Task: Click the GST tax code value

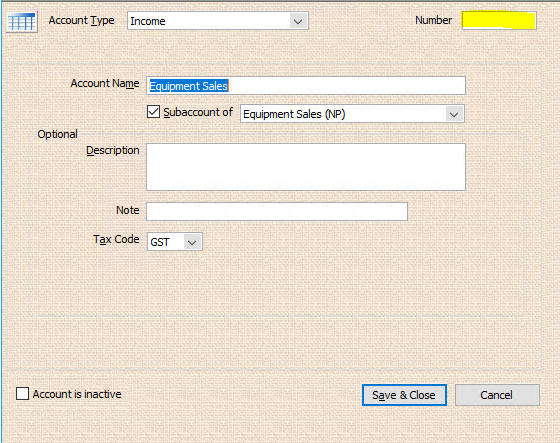Action: 160,242
